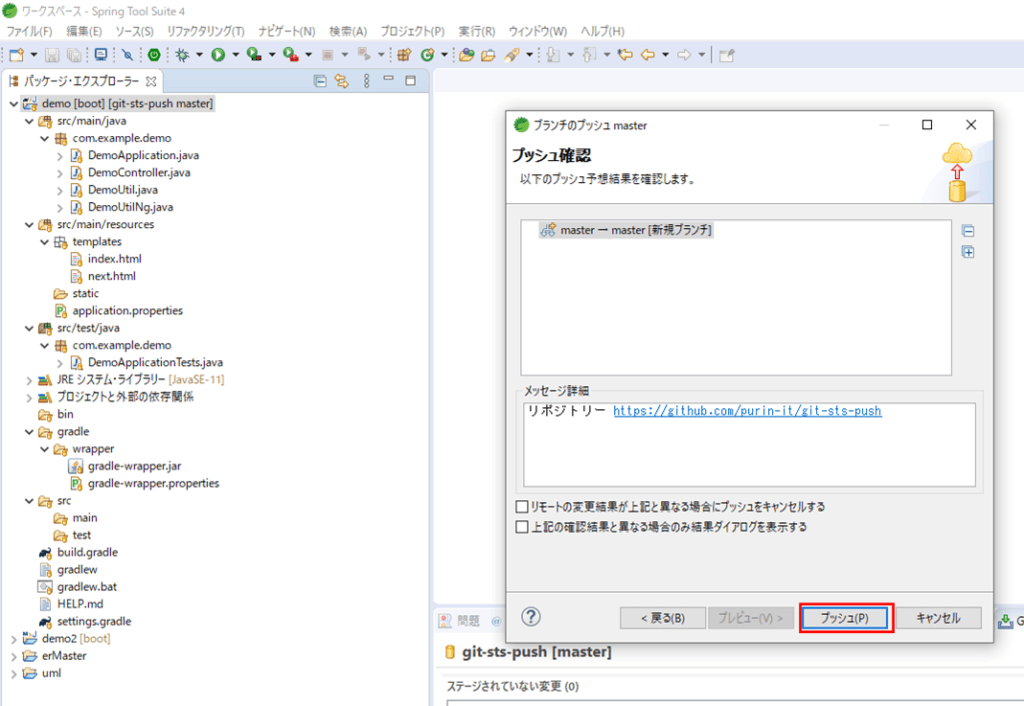This screenshot has width=1024, height=706.
Task: Click the キャンセル button
Action: coord(938,618)
